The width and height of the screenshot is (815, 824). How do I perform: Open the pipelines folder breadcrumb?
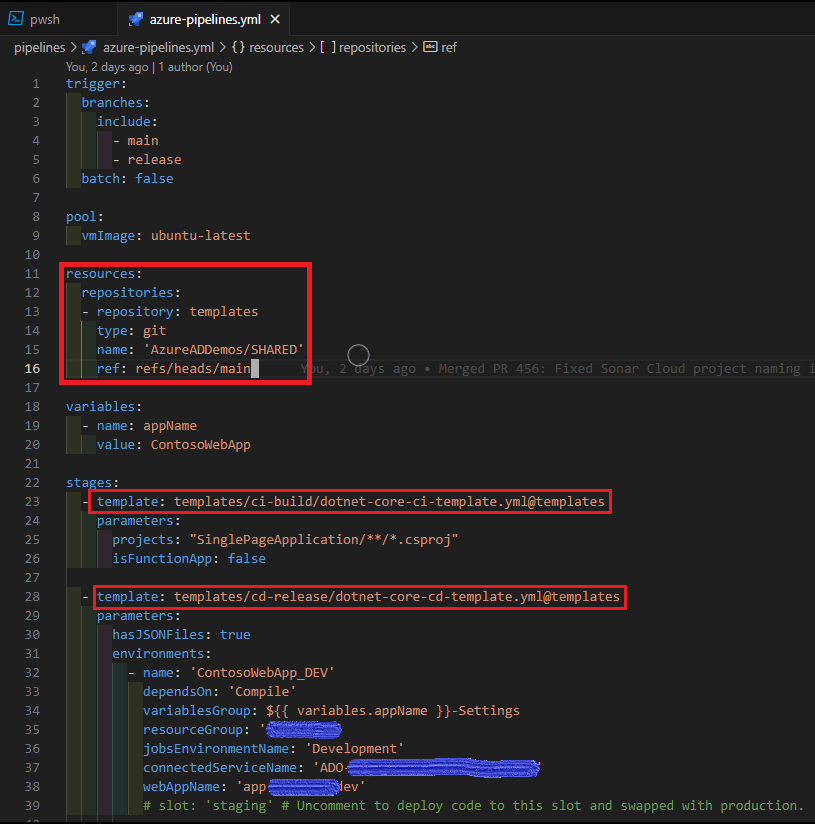point(39,47)
